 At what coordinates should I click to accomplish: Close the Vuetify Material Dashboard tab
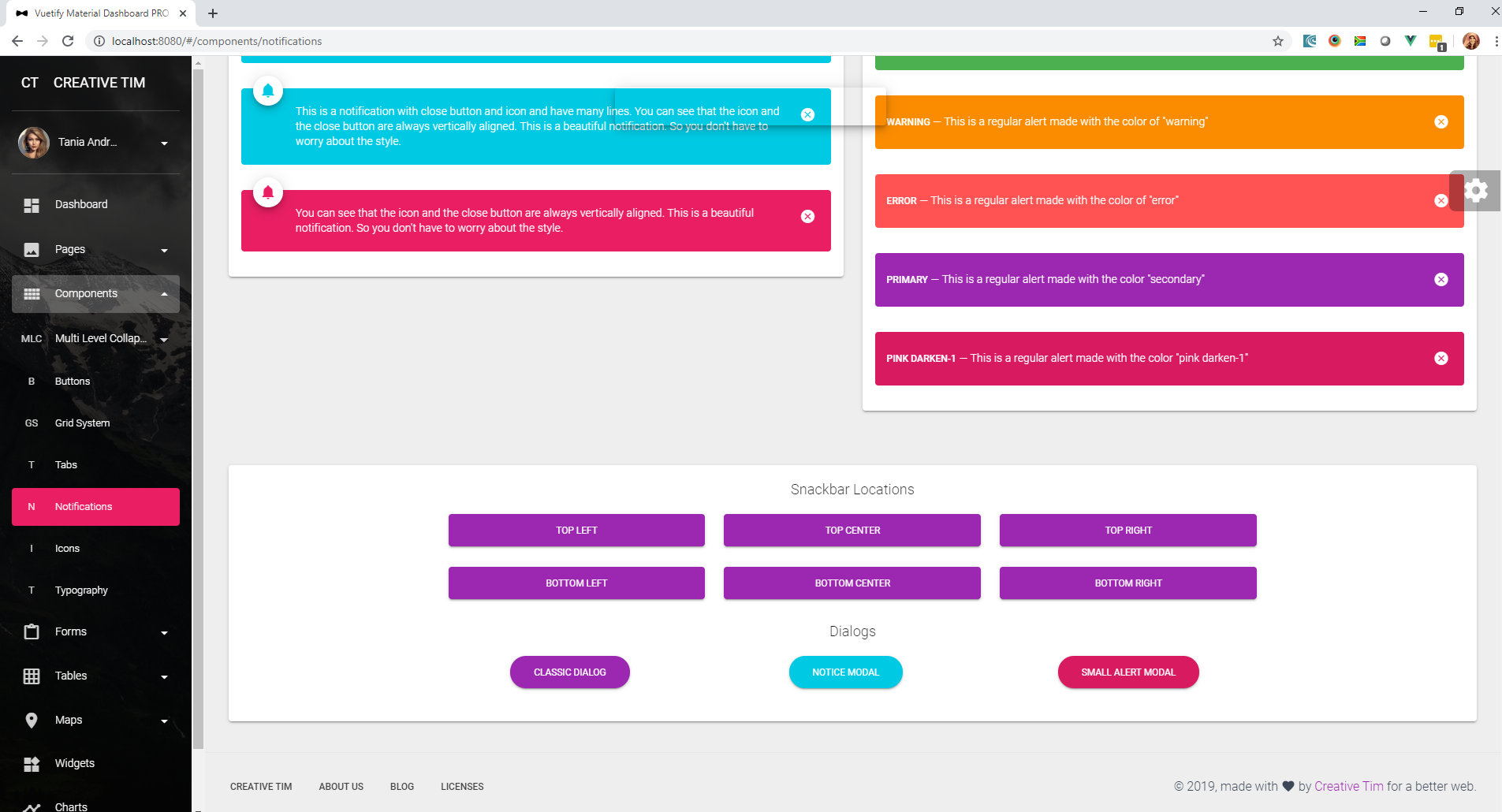183,13
